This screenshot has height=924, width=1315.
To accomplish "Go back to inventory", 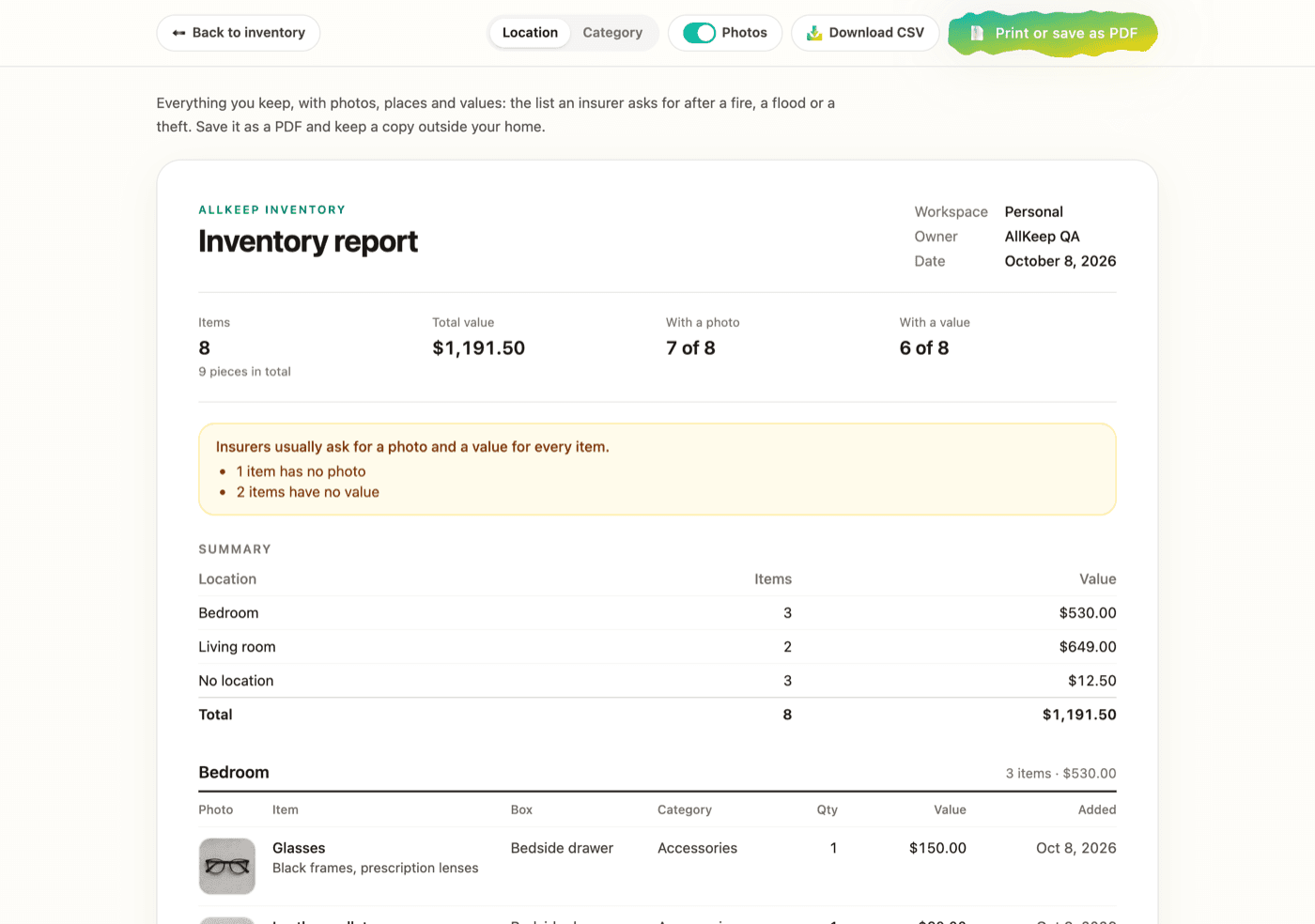I will [239, 33].
